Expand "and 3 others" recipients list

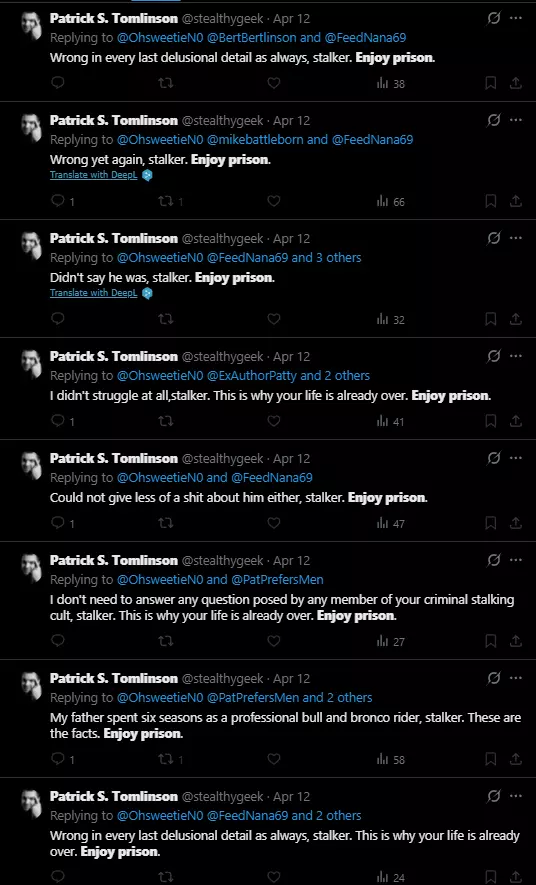(x=326, y=257)
